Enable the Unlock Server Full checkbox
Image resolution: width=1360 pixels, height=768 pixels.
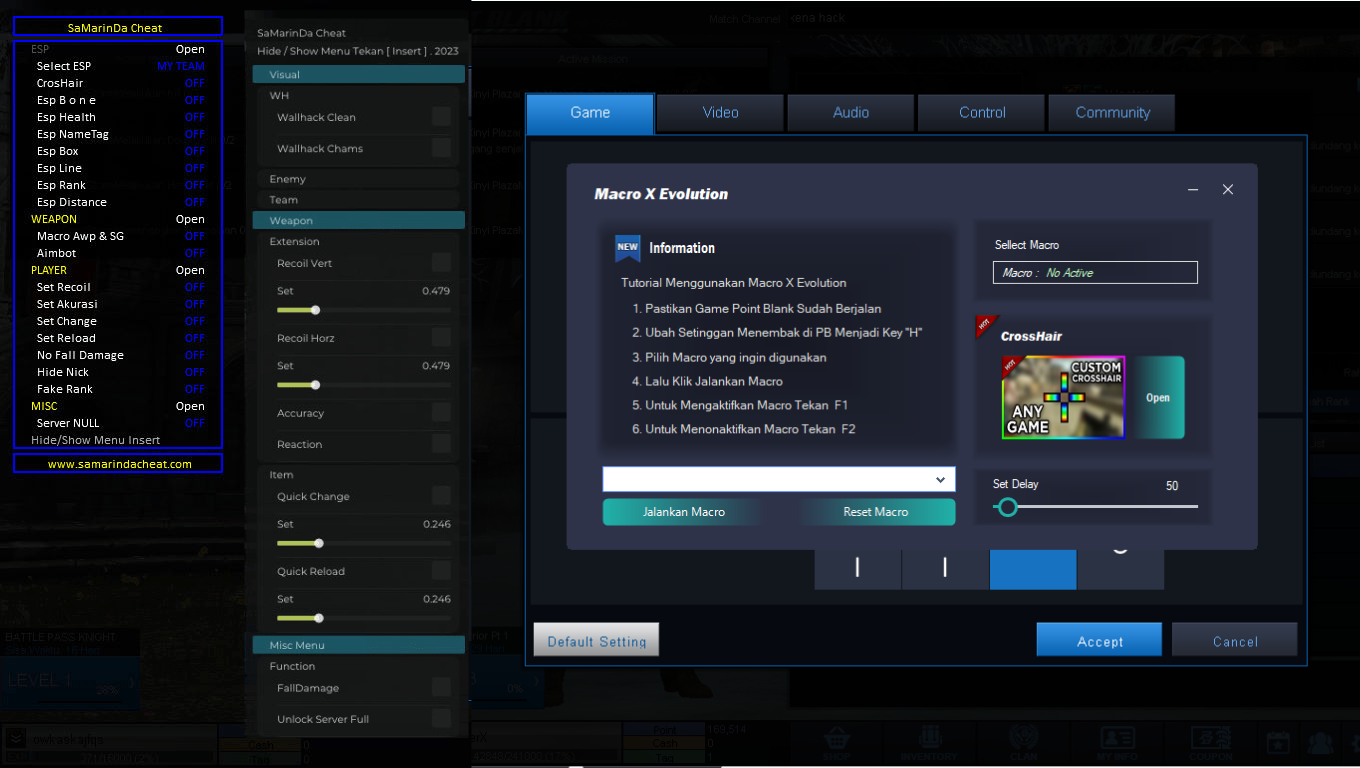tap(441, 719)
